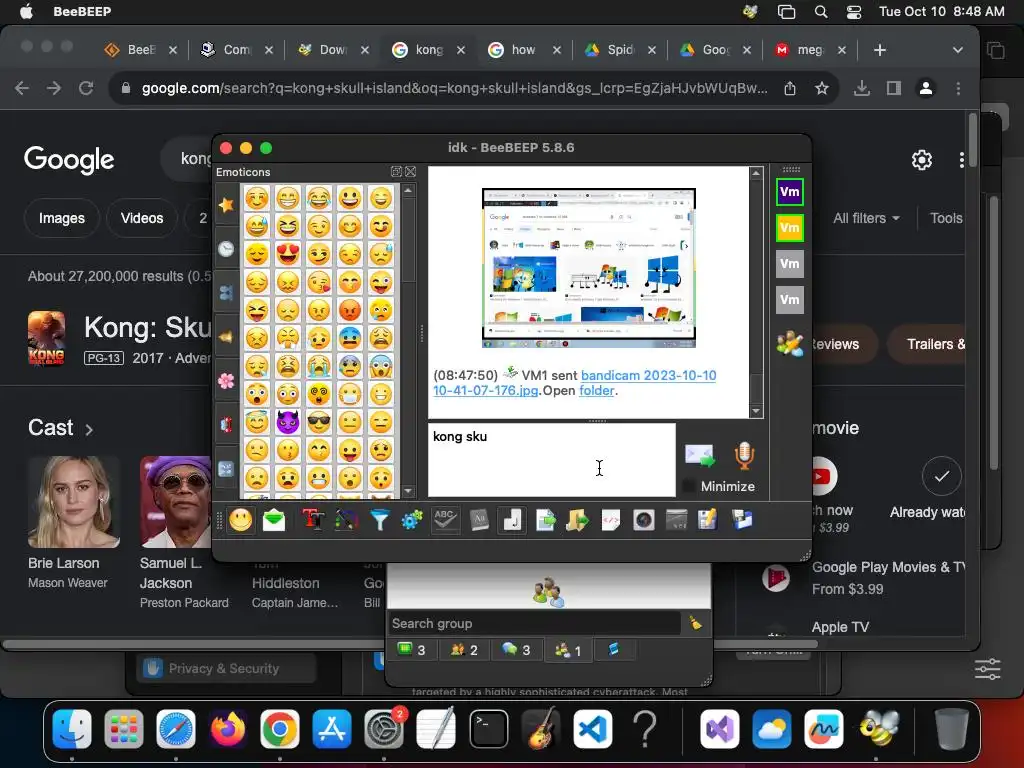Screen dimensions: 1024x768
Task: Click the group members icon below avatars
Action: pos(790,344)
